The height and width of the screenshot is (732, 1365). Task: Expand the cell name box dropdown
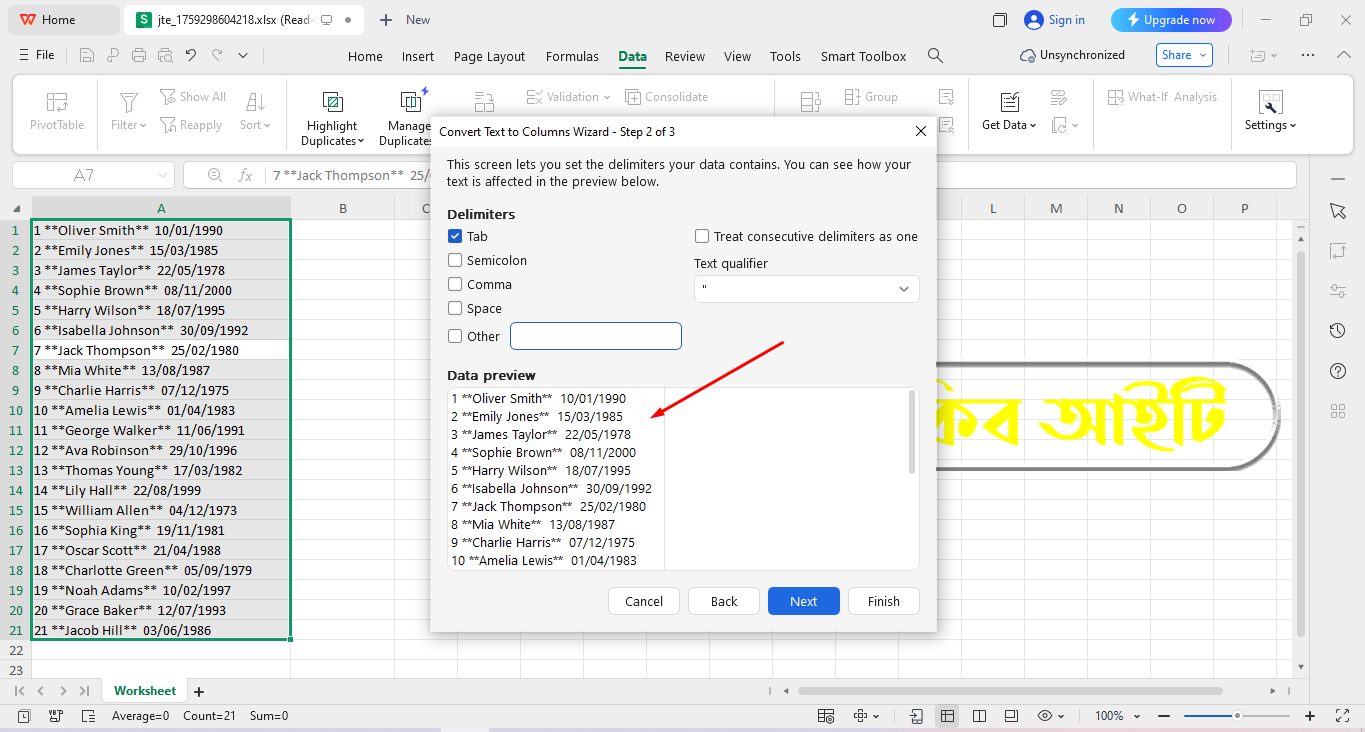163,175
